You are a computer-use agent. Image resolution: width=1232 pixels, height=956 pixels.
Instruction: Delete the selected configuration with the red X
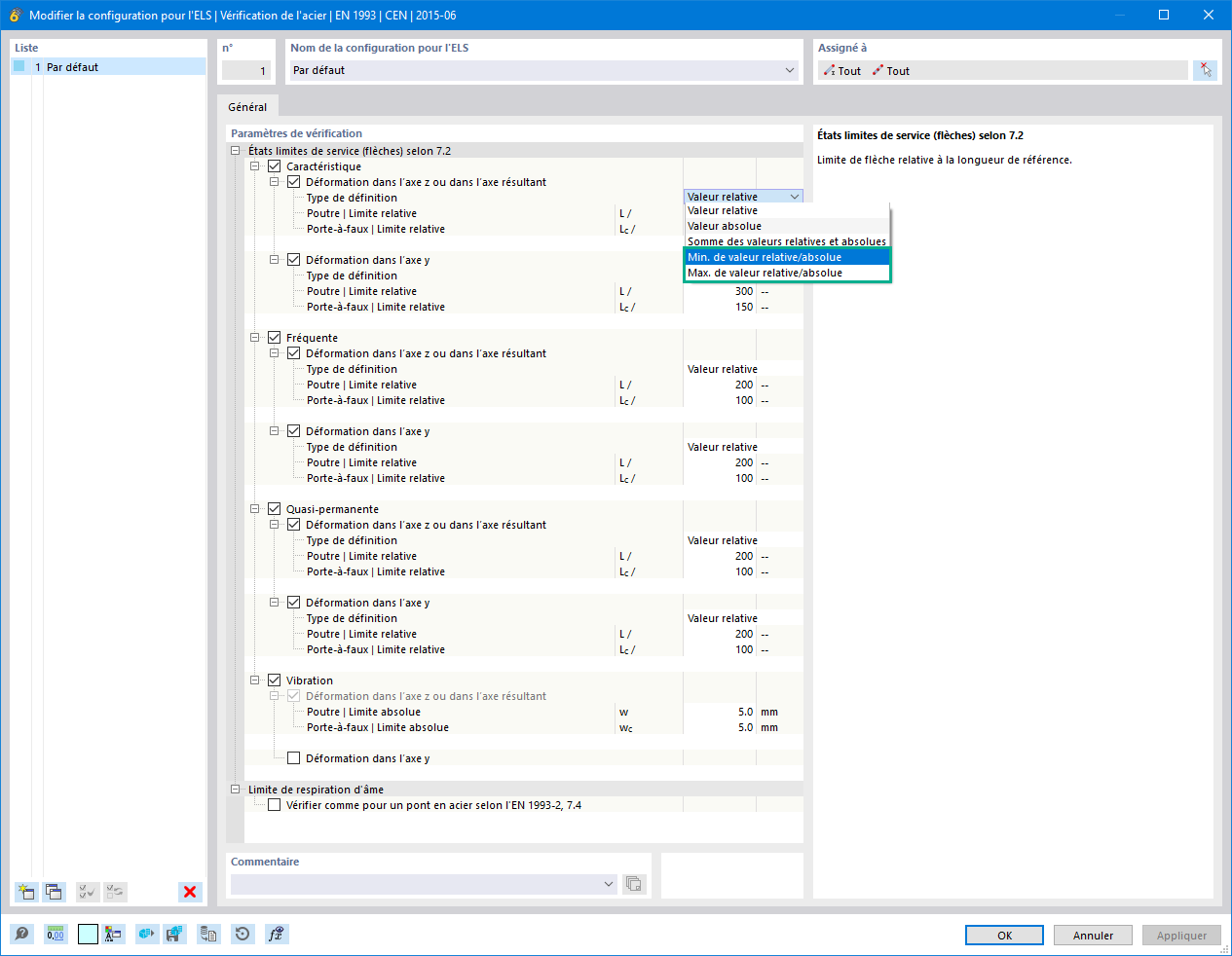click(x=190, y=892)
